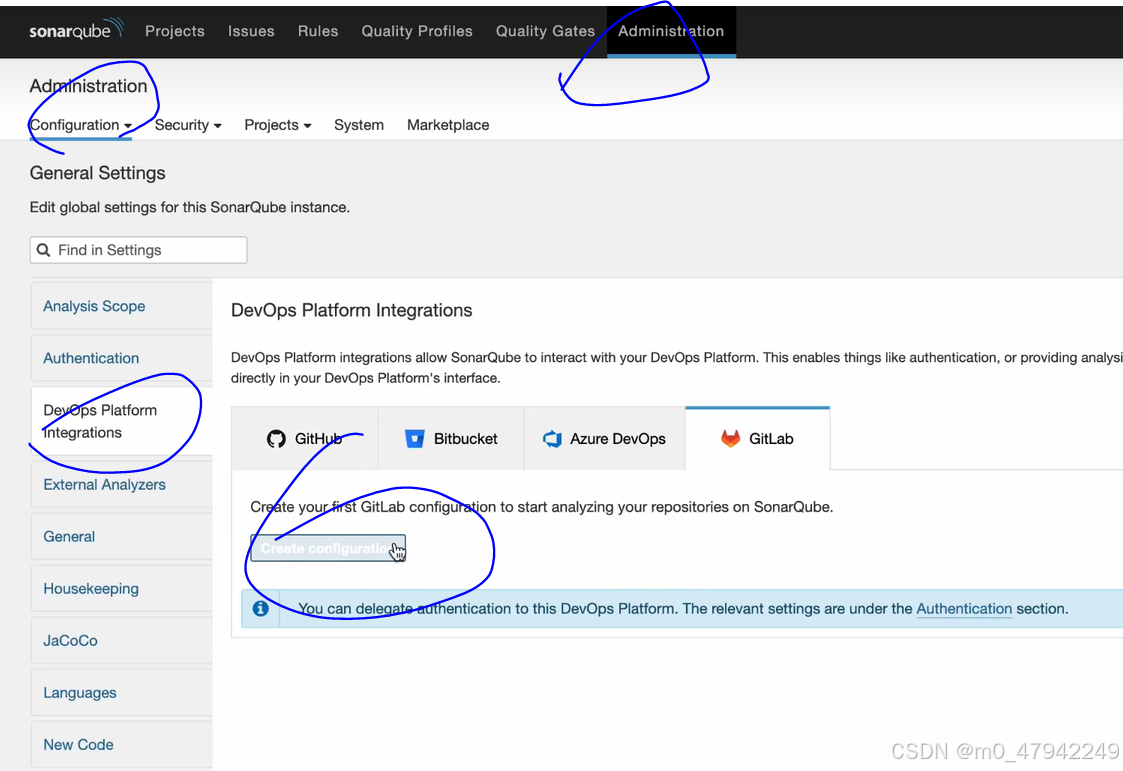Screen dimensions: 1123x771
Task: Click the Azure DevOps icon
Action: pyautogui.click(x=552, y=439)
